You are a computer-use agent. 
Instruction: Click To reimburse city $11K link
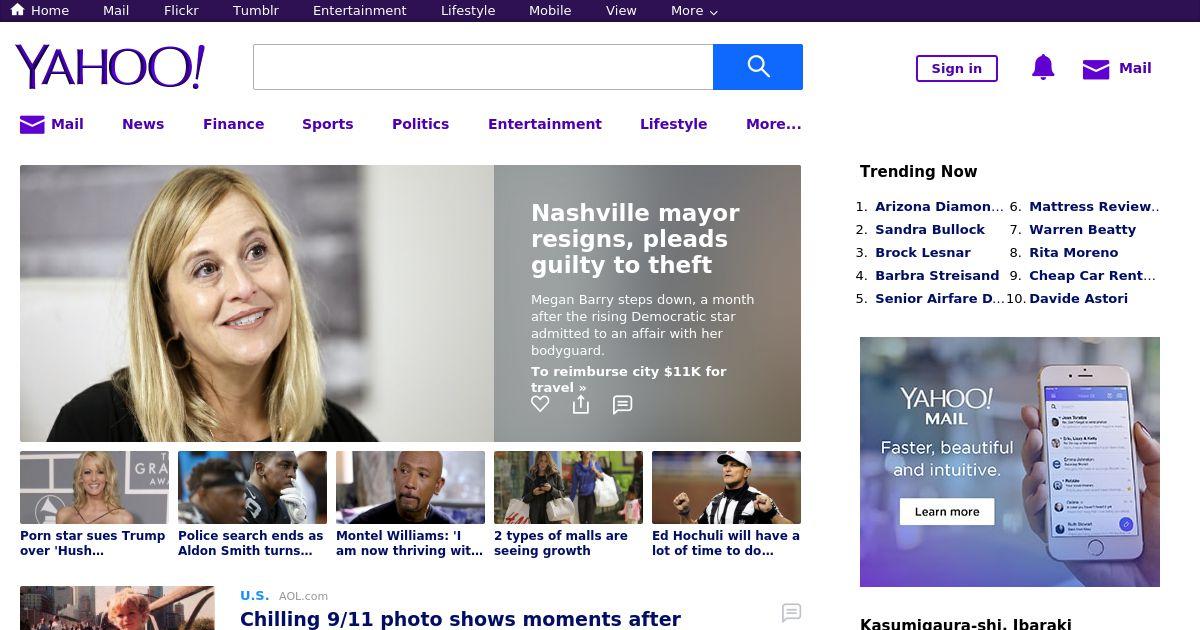point(629,379)
